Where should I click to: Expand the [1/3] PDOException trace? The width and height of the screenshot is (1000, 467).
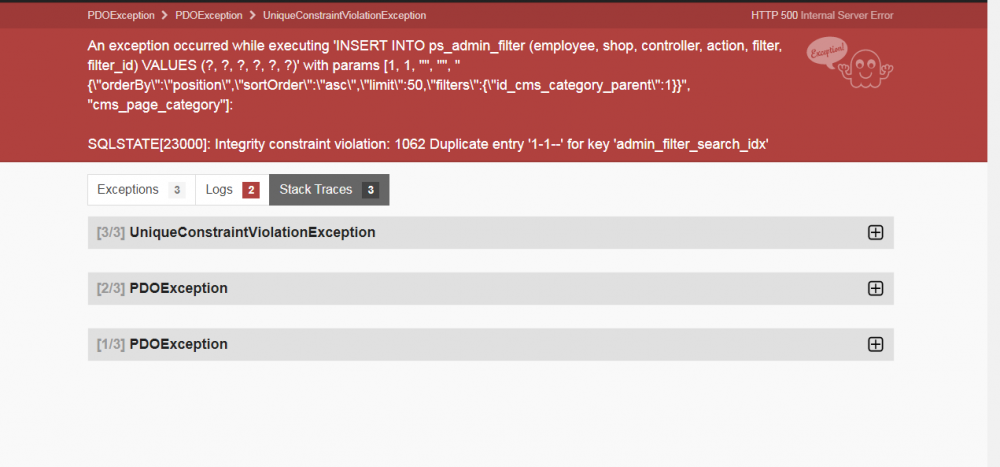178,344
